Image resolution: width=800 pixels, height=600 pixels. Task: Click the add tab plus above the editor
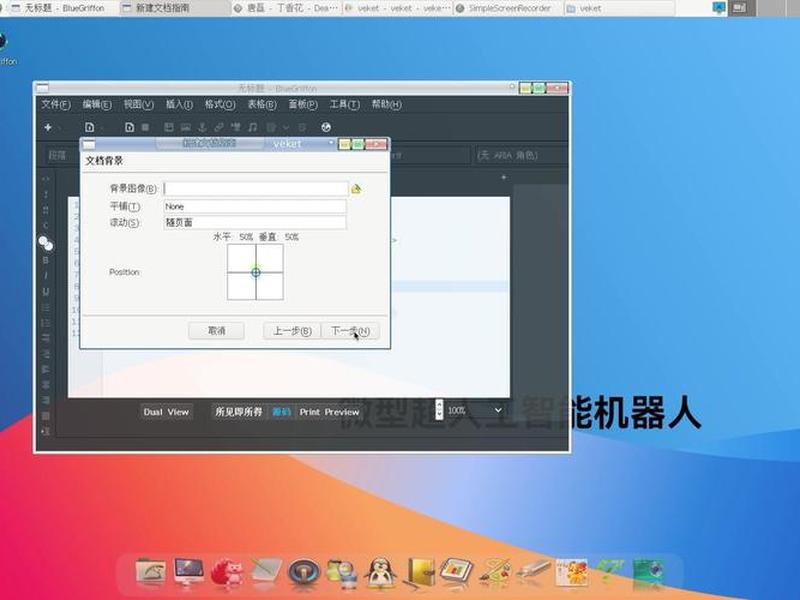click(x=504, y=178)
